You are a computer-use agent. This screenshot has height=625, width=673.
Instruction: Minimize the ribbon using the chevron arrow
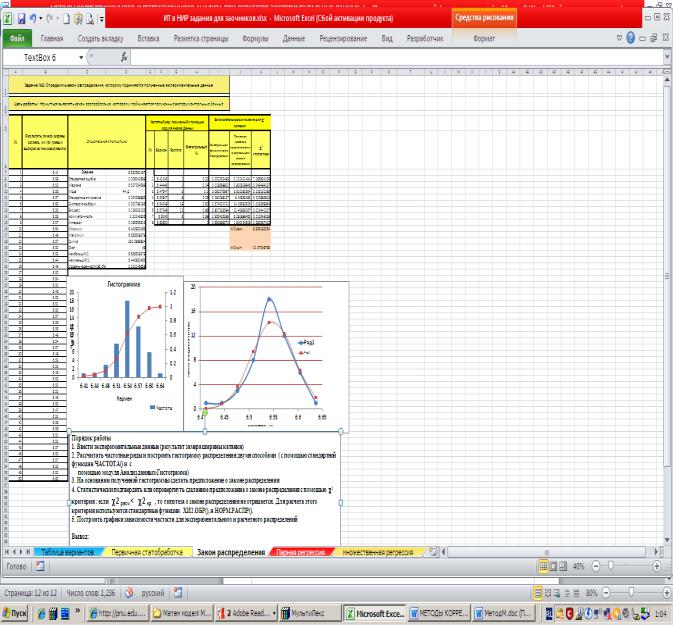[618, 38]
